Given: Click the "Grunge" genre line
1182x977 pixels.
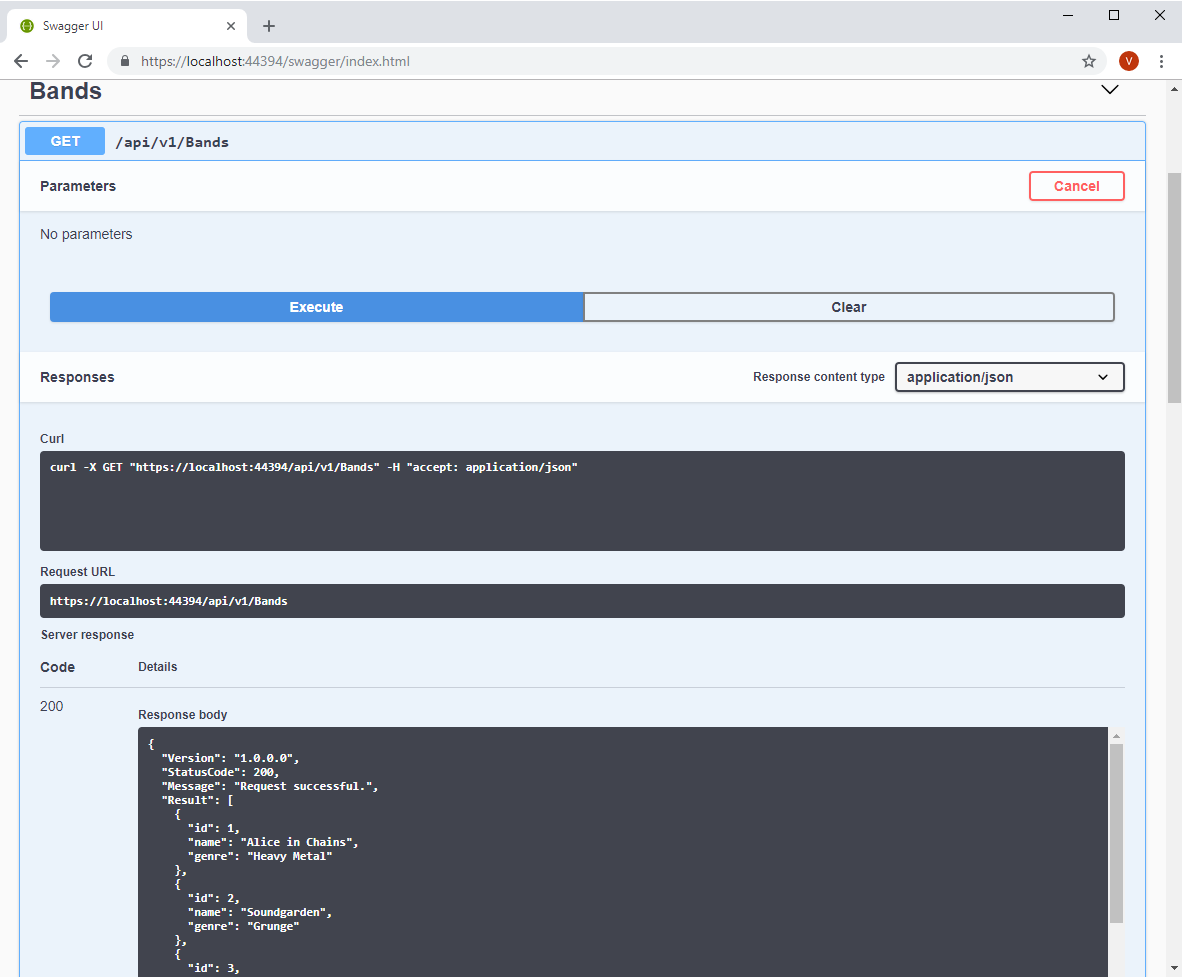Looking at the screenshot, I should [x=243, y=926].
